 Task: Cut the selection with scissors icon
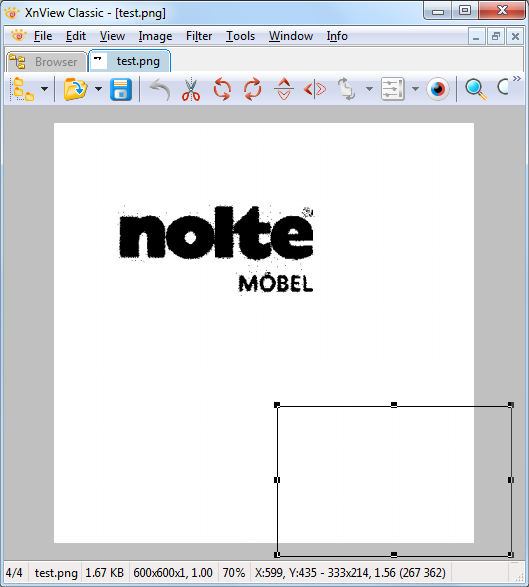191,90
